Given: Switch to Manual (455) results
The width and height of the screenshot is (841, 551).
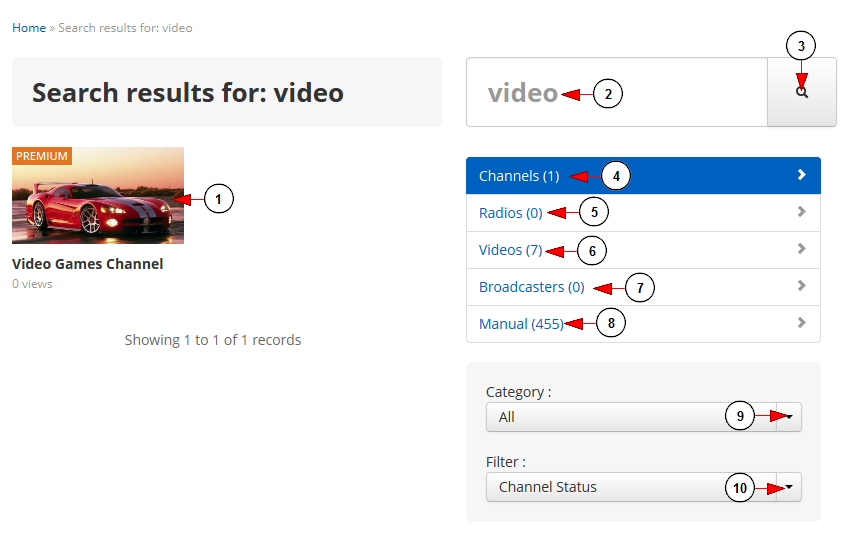Looking at the screenshot, I should (643, 324).
